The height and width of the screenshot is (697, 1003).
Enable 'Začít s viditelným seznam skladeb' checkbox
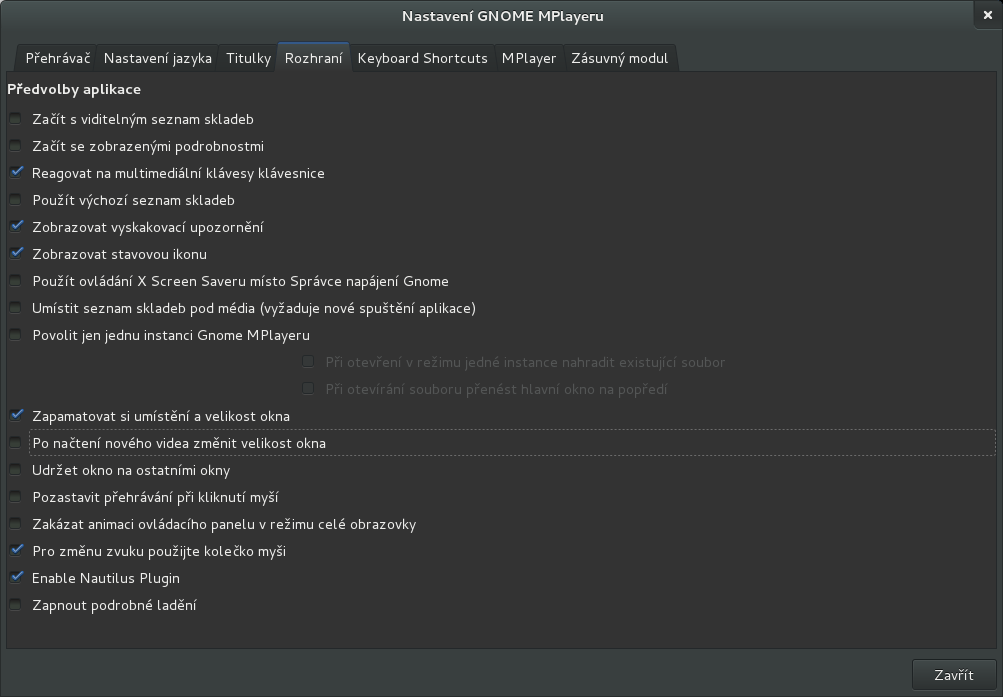tap(15, 119)
